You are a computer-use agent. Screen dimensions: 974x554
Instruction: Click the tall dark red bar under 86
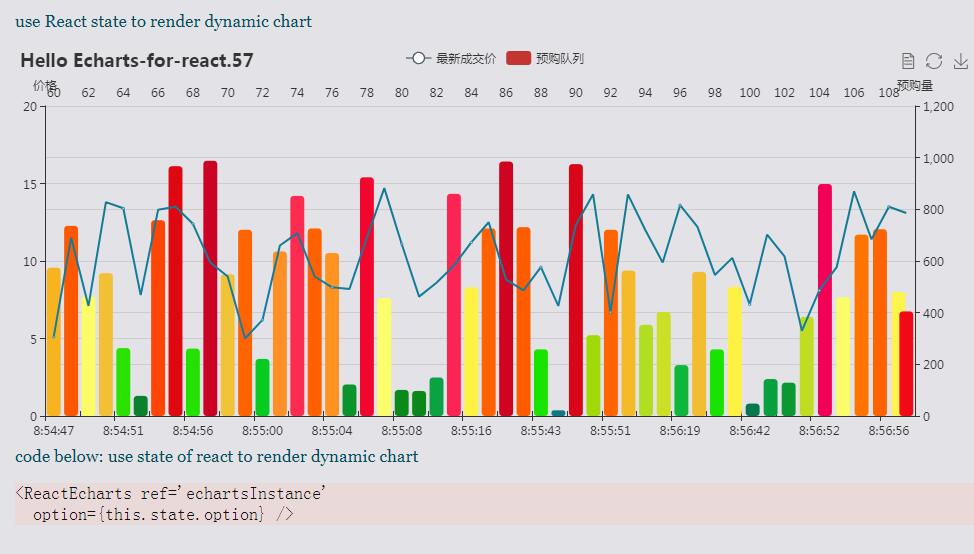(x=506, y=289)
